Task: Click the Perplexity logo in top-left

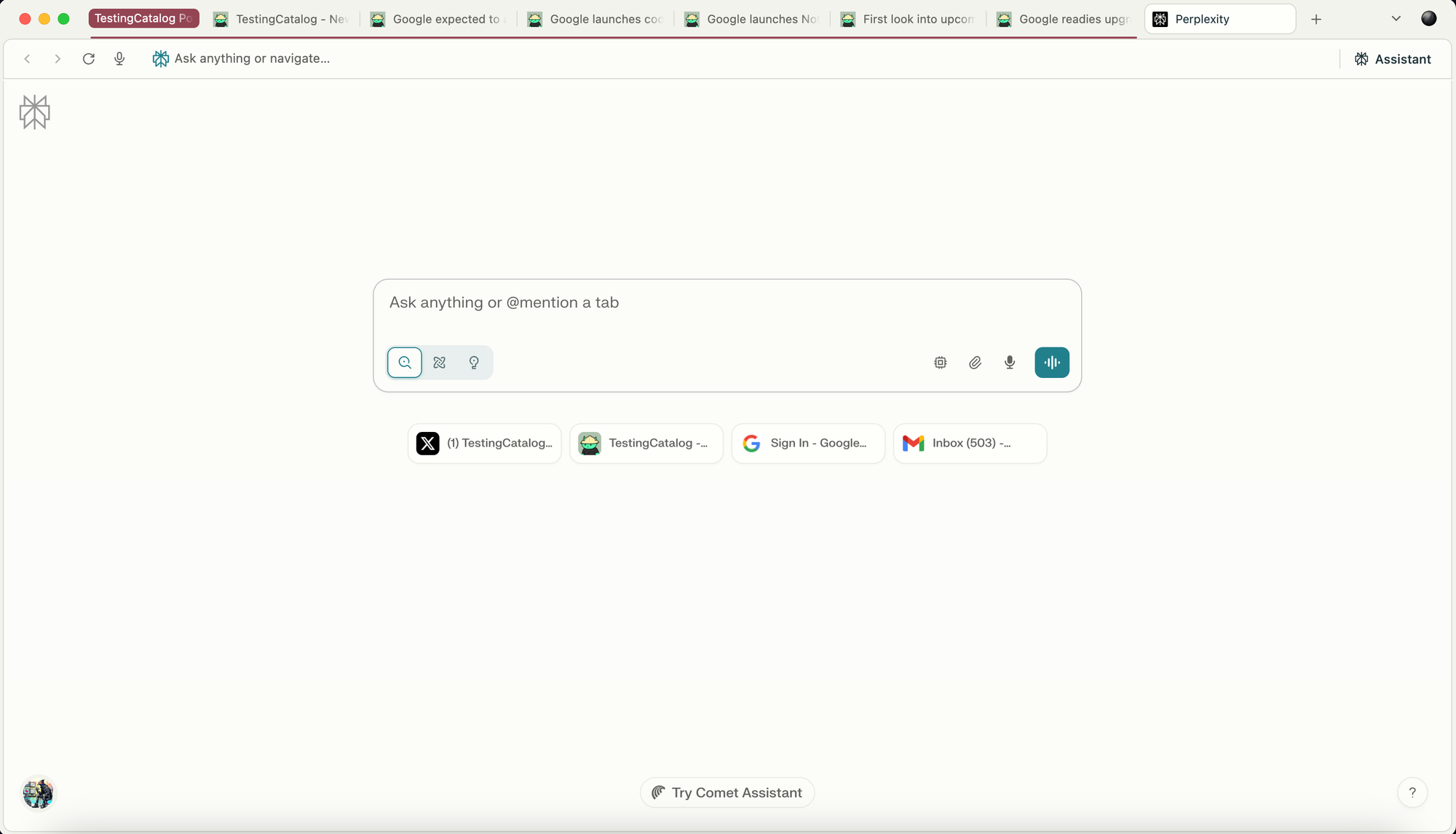Action: 35,112
